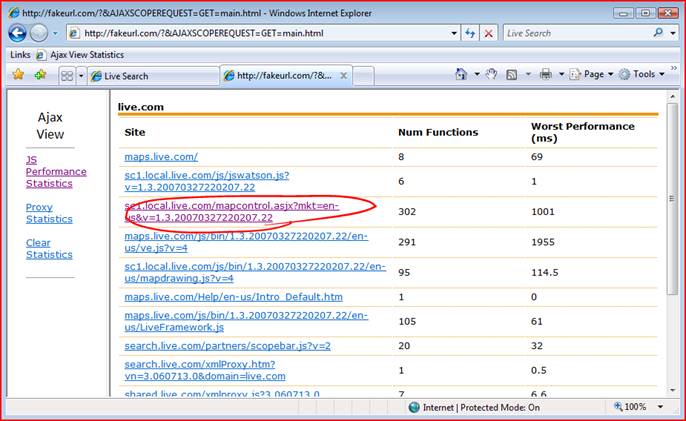Open the maps.live.com/ site link

pyautogui.click(x=161, y=157)
